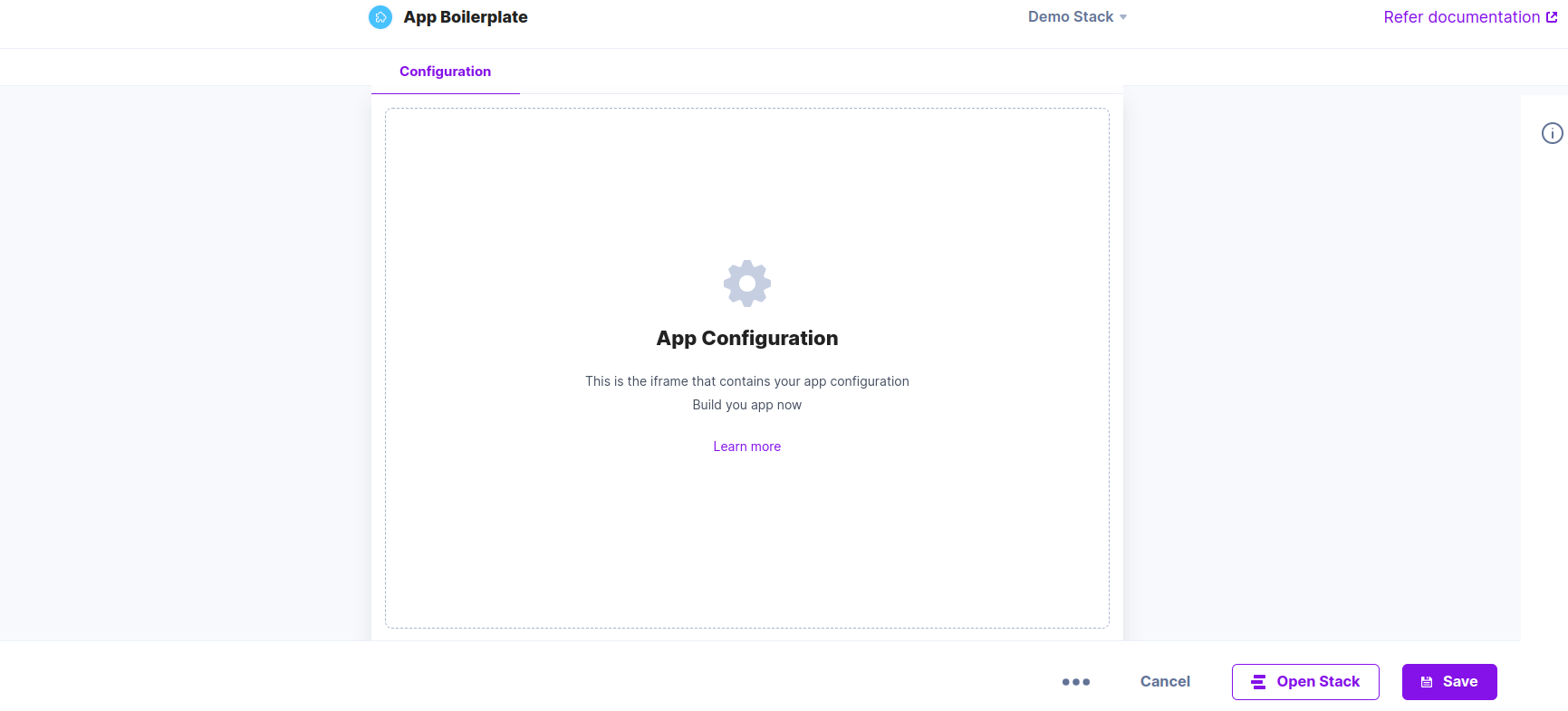Click the Open Stack button

pos(1305,682)
